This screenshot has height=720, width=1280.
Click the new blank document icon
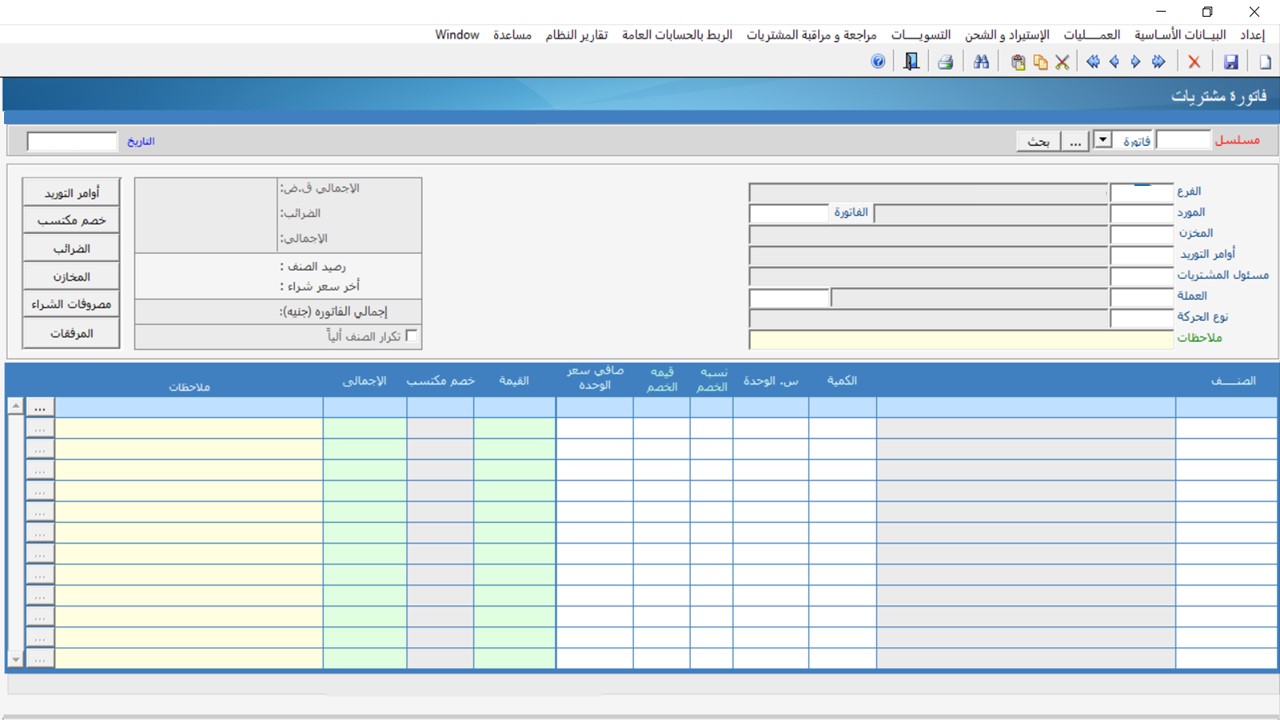pos(1265,62)
